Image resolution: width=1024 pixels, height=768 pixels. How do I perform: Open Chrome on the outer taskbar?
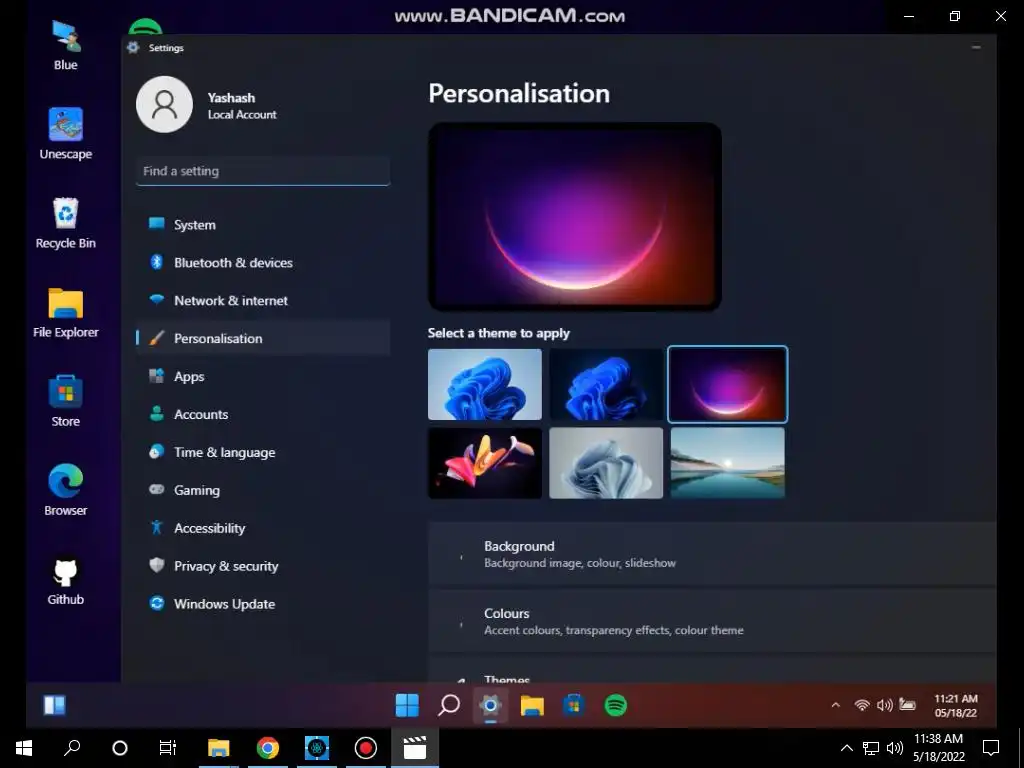coord(267,748)
